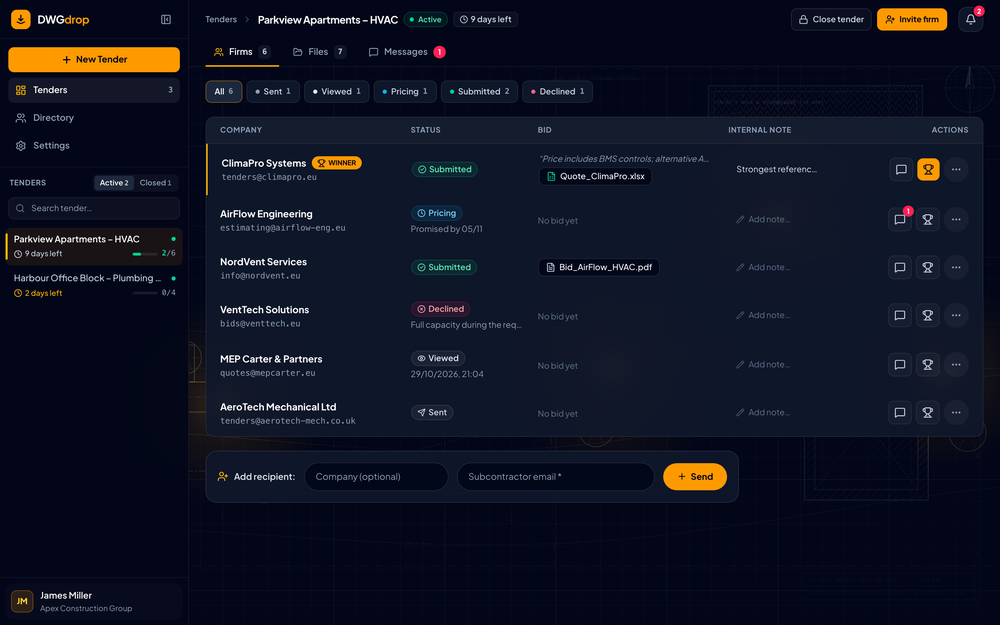The height and width of the screenshot is (625, 1000).
Task: Open more actions for VentTech Solutions
Action: pyautogui.click(x=955, y=315)
